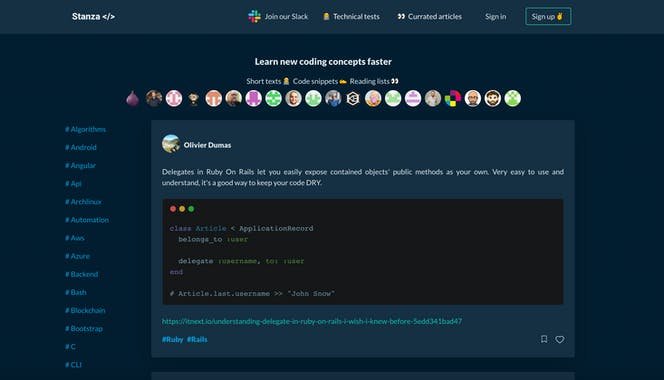Open Join our Slack link
Screen dimensions: 664x380
pyautogui.click(x=286, y=17)
